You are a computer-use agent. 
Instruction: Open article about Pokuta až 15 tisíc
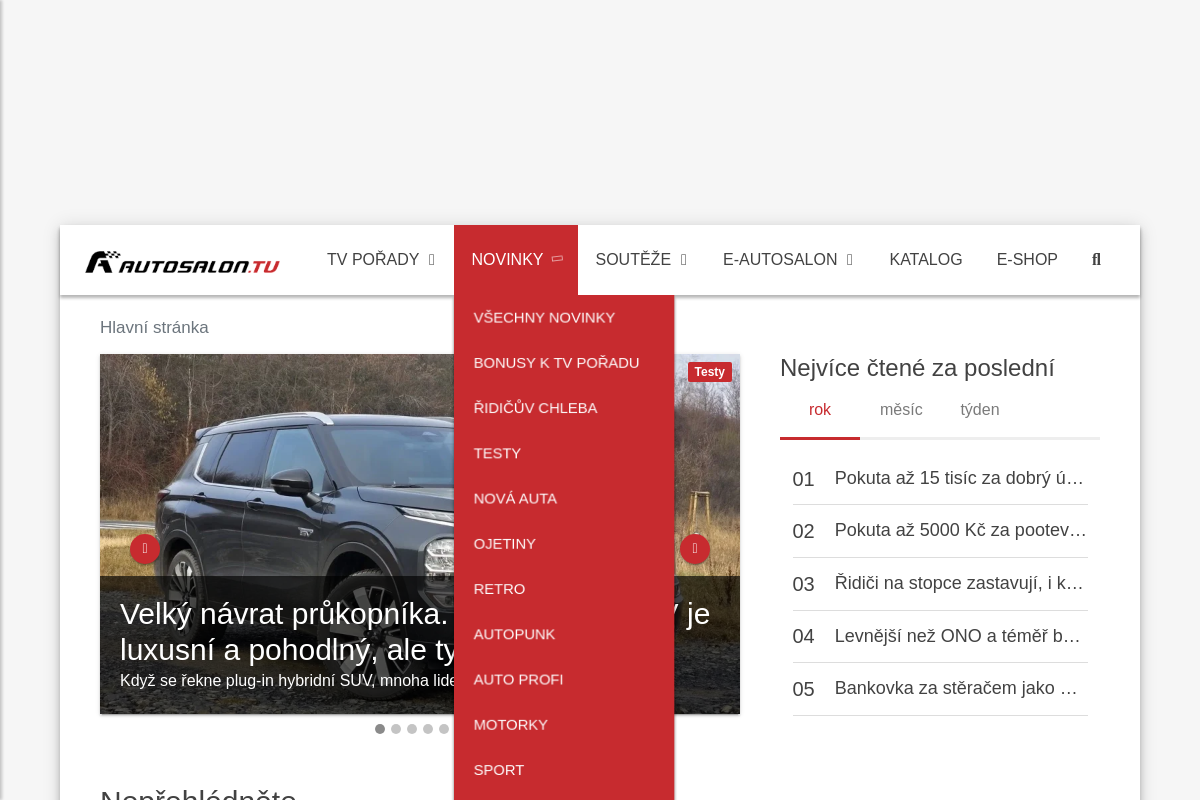click(958, 478)
